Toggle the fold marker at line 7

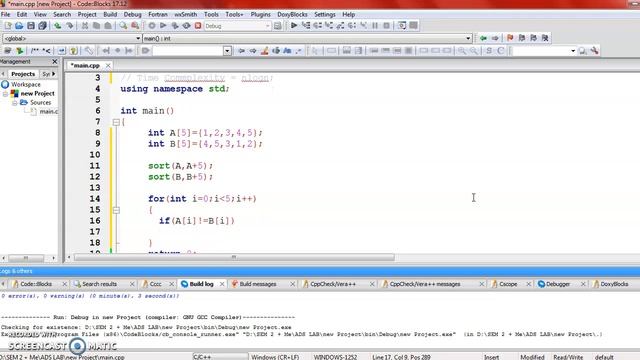116,122
